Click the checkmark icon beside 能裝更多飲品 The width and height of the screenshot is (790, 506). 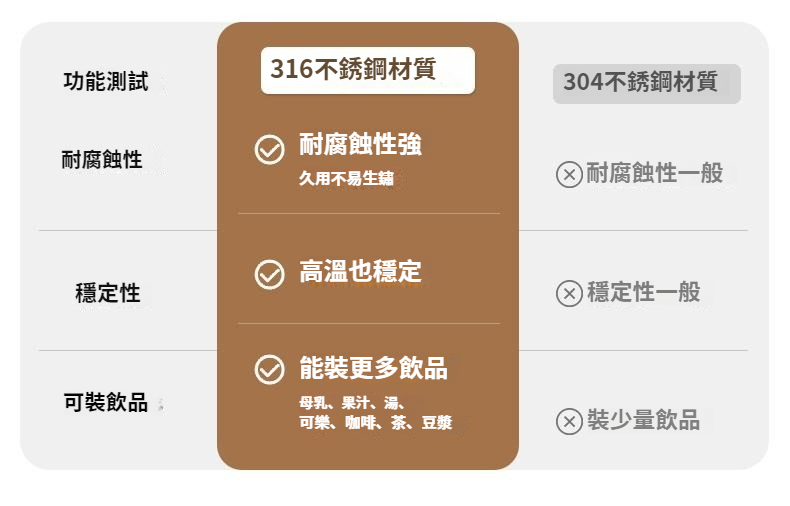pyautogui.click(x=270, y=369)
